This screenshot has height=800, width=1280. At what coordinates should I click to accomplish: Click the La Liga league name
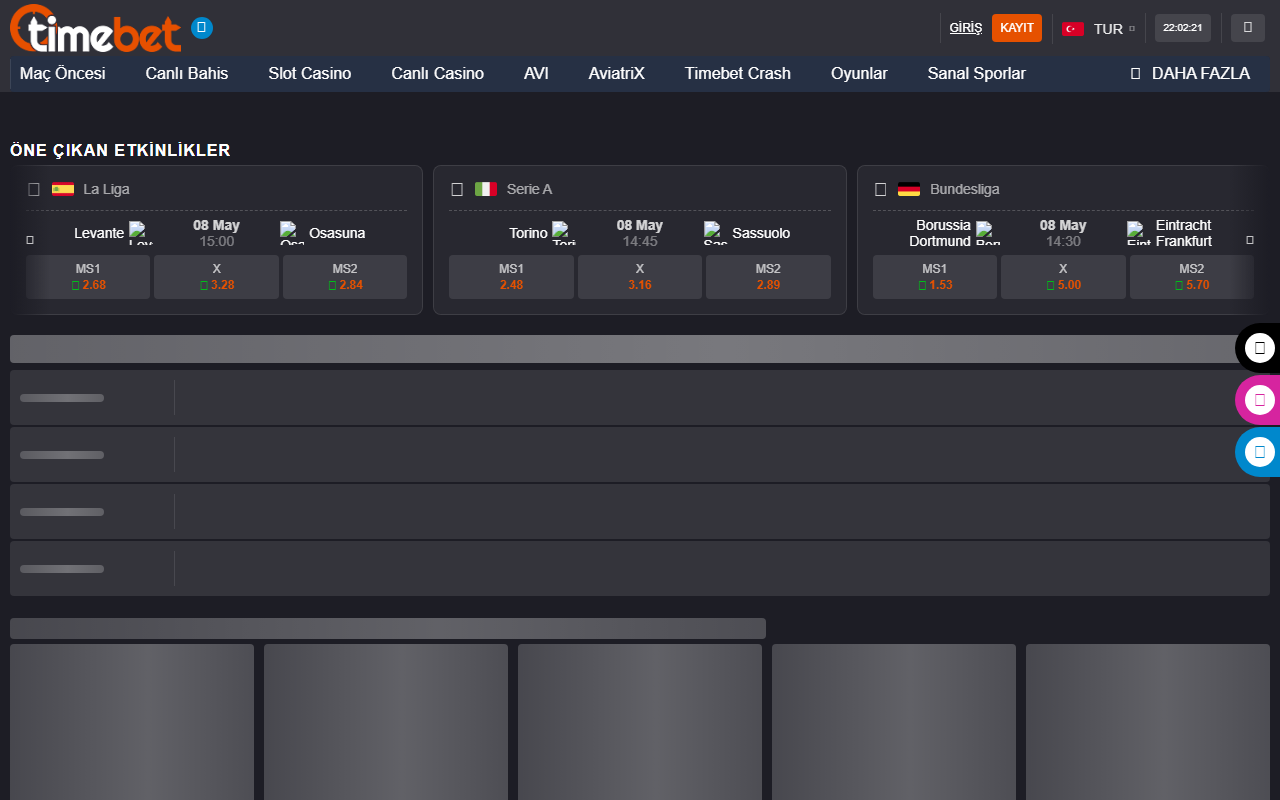pos(106,189)
